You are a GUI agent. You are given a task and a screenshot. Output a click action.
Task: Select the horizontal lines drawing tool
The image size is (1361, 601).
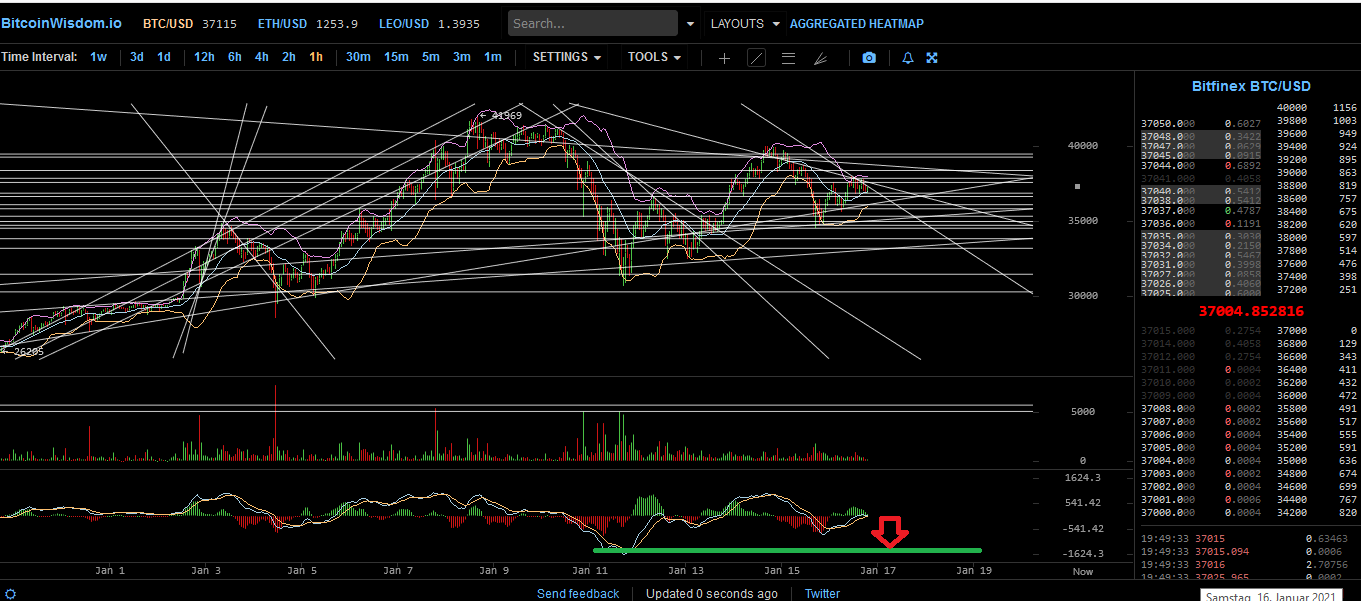click(788, 58)
